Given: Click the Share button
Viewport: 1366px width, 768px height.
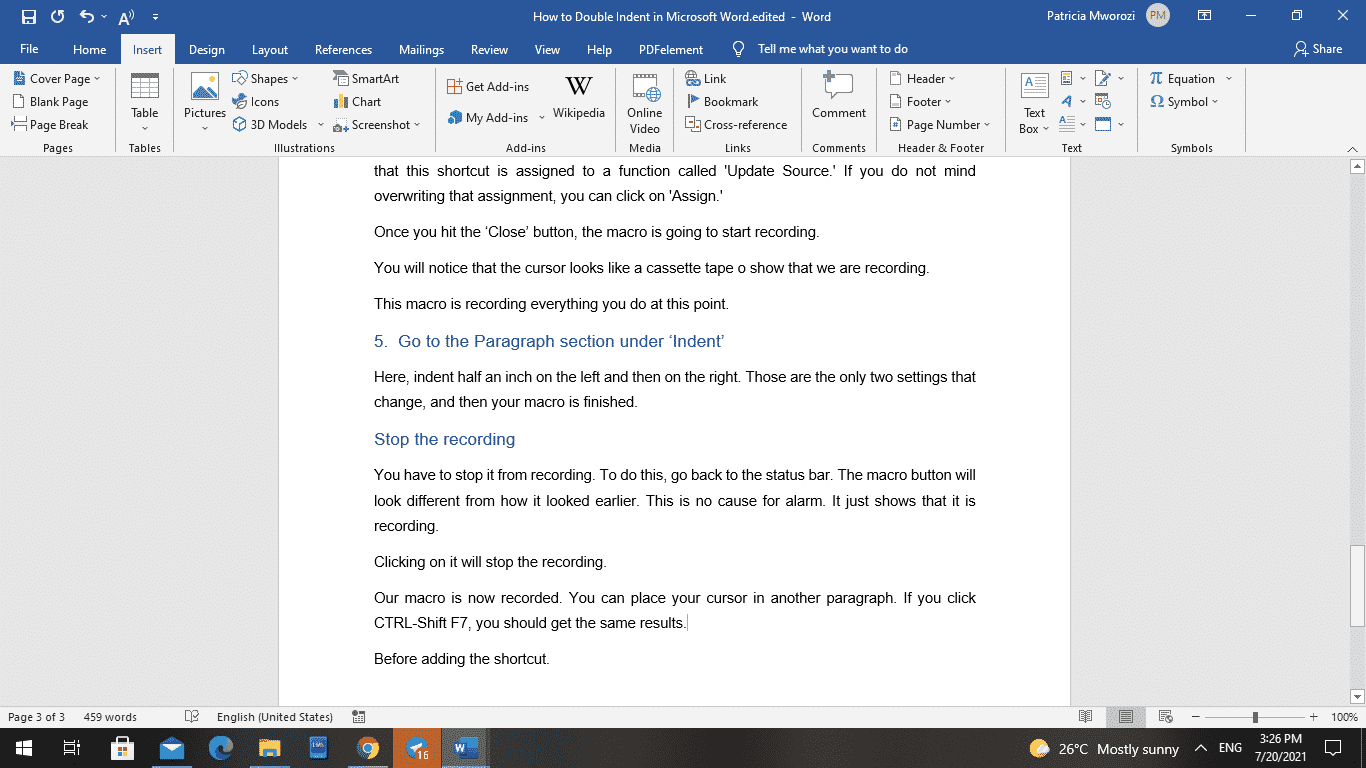Looking at the screenshot, I should pos(1318,49).
